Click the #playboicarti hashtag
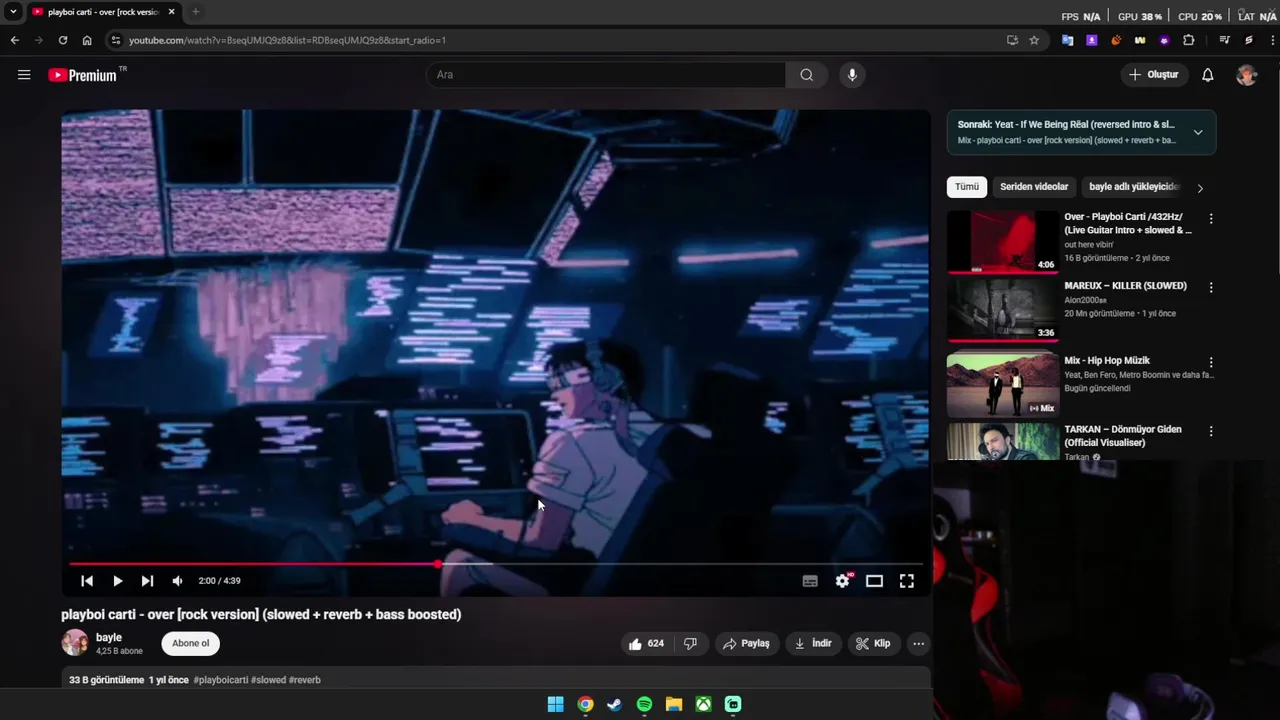The image size is (1280, 720). [x=220, y=680]
